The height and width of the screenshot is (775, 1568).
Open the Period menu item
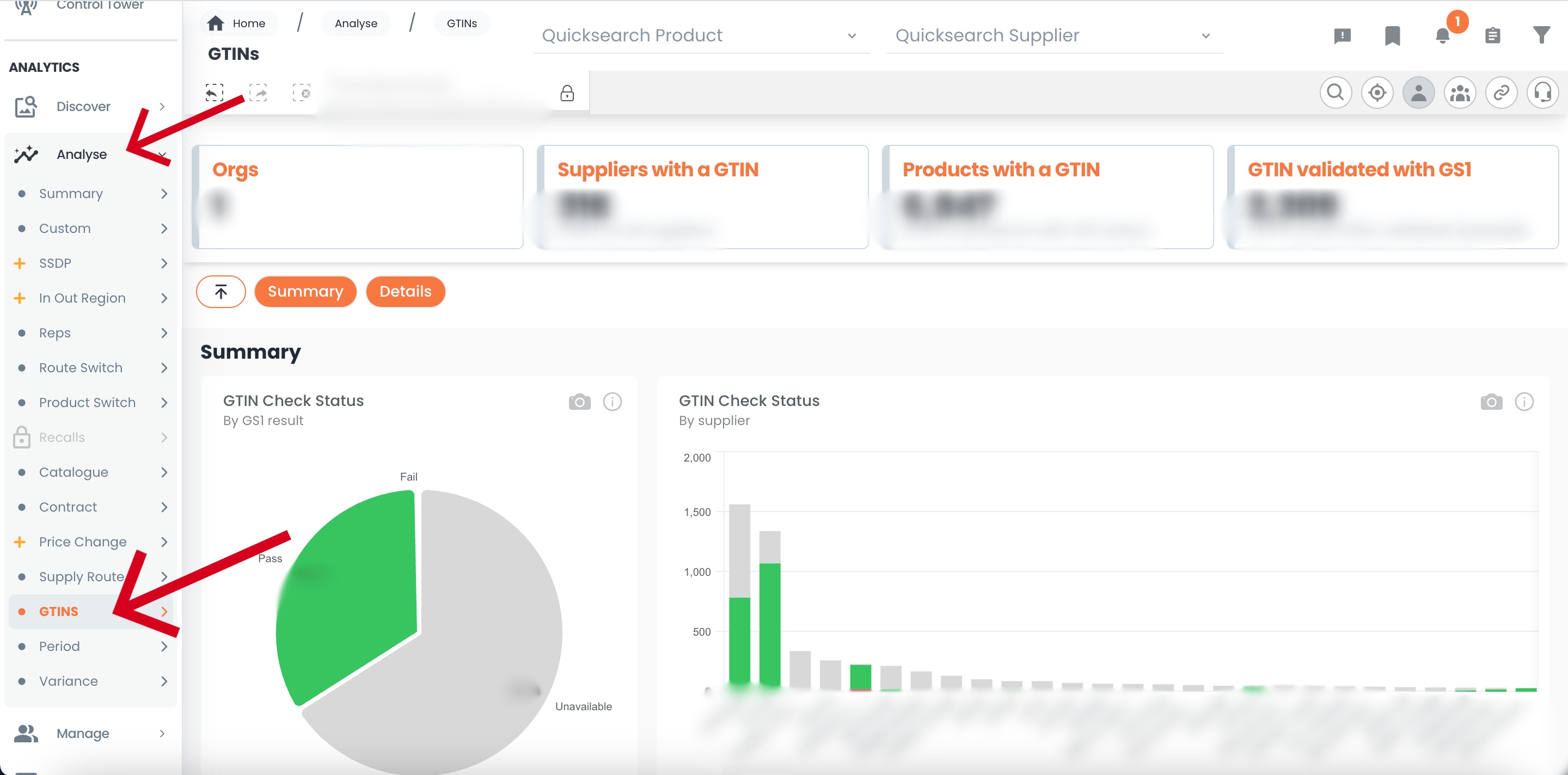coord(91,647)
